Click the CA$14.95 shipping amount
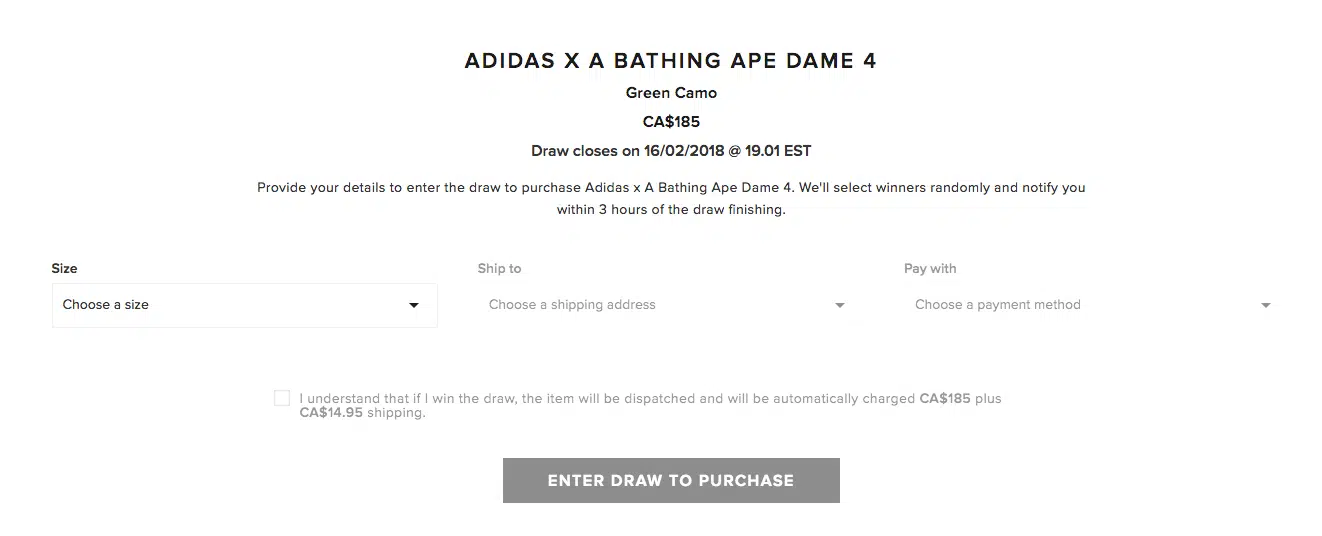The image size is (1322, 536). pyautogui.click(x=331, y=412)
